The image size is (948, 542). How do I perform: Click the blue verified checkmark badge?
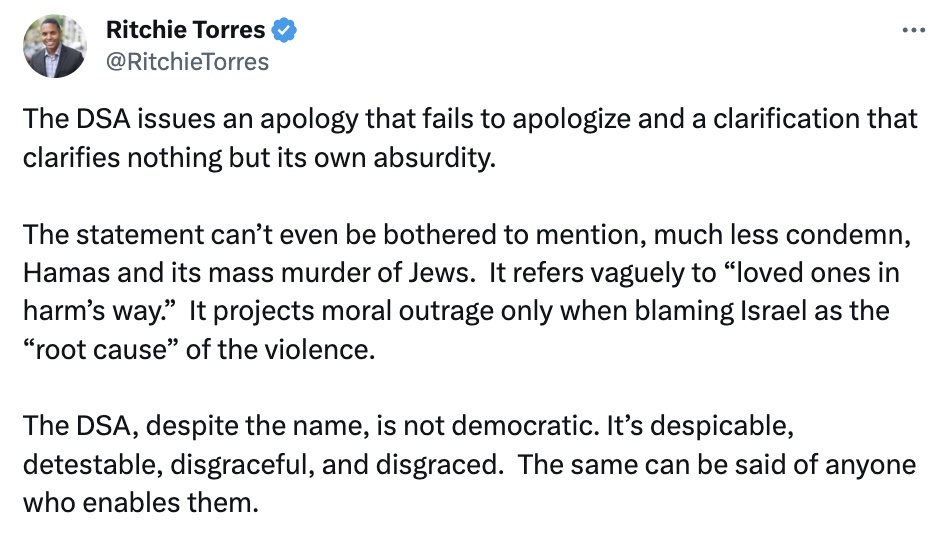284,30
